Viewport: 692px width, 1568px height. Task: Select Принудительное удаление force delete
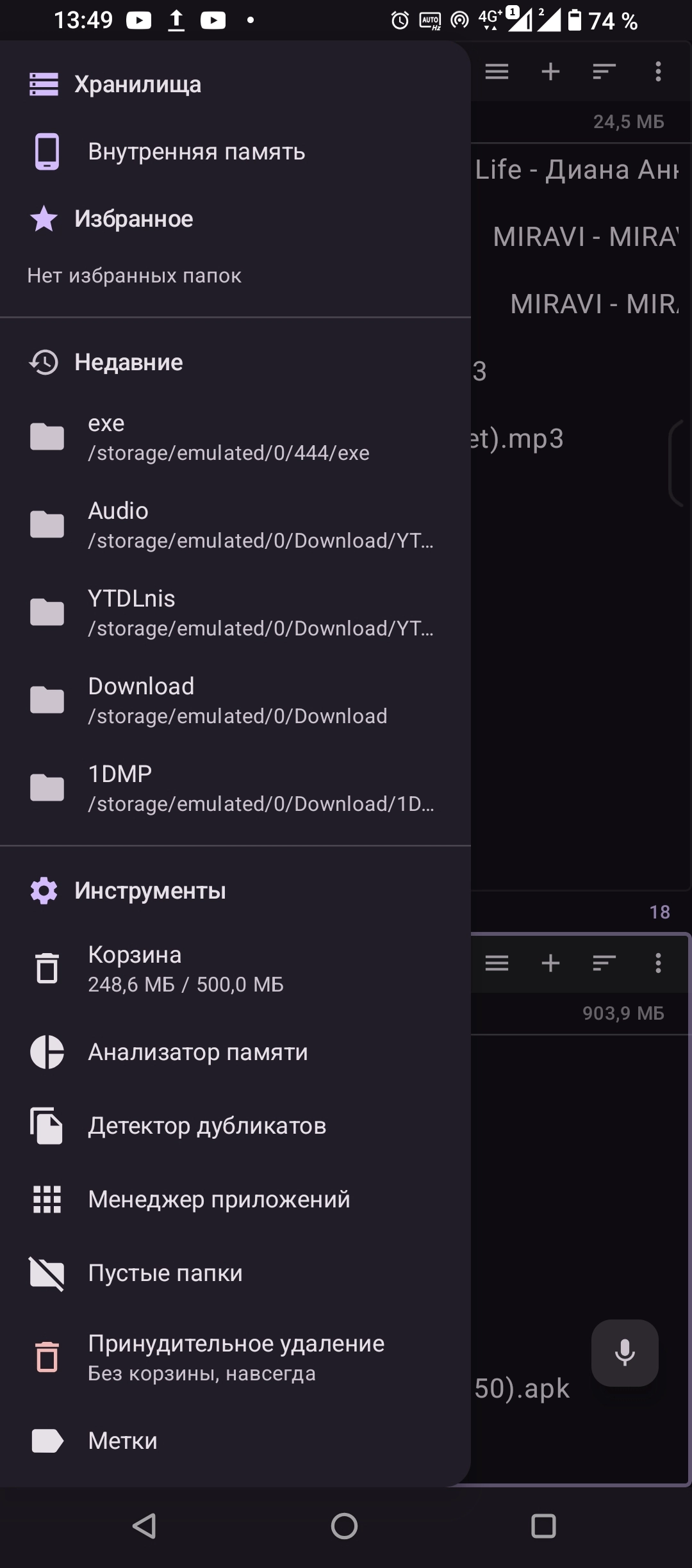[235, 1357]
